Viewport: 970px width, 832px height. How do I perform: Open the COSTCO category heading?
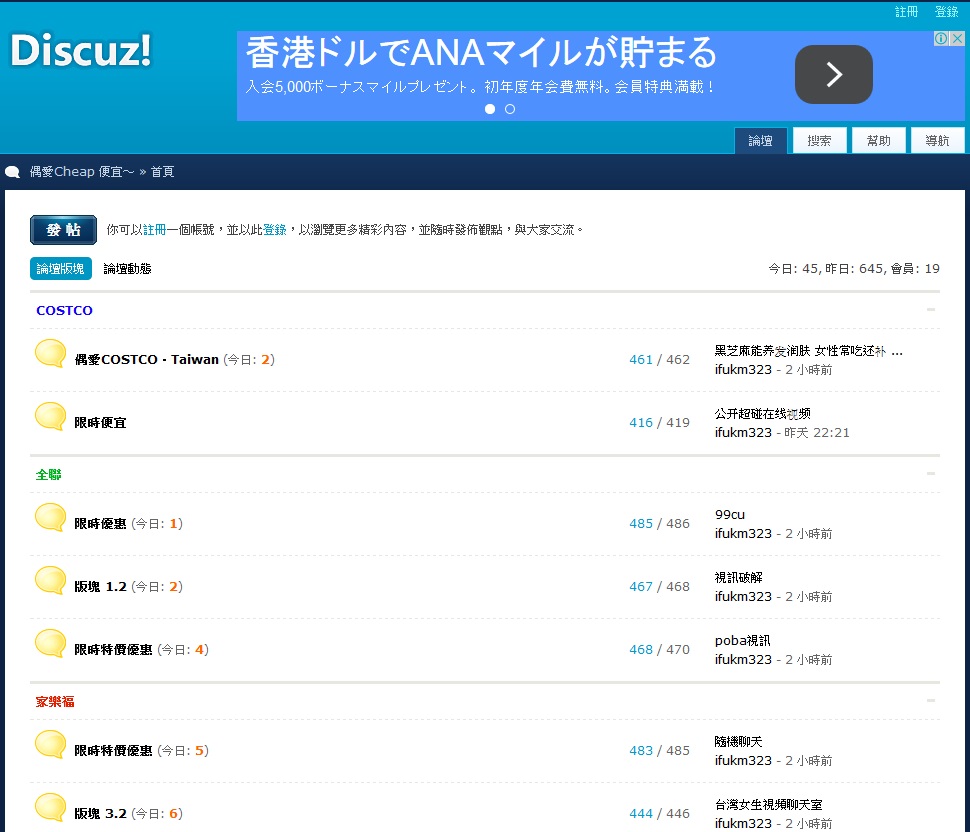click(x=64, y=311)
